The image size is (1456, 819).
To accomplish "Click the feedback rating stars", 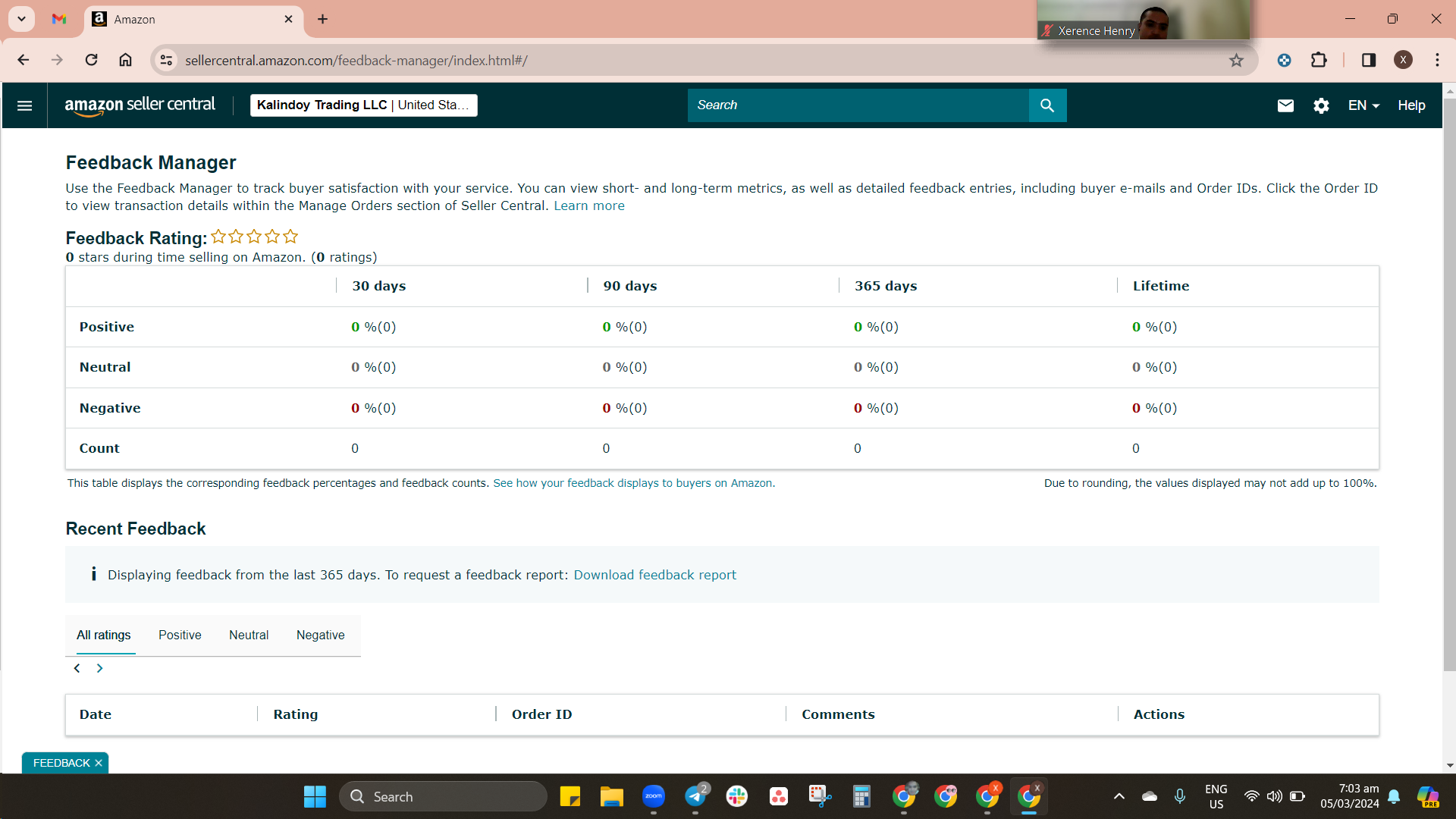I will (254, 237).
